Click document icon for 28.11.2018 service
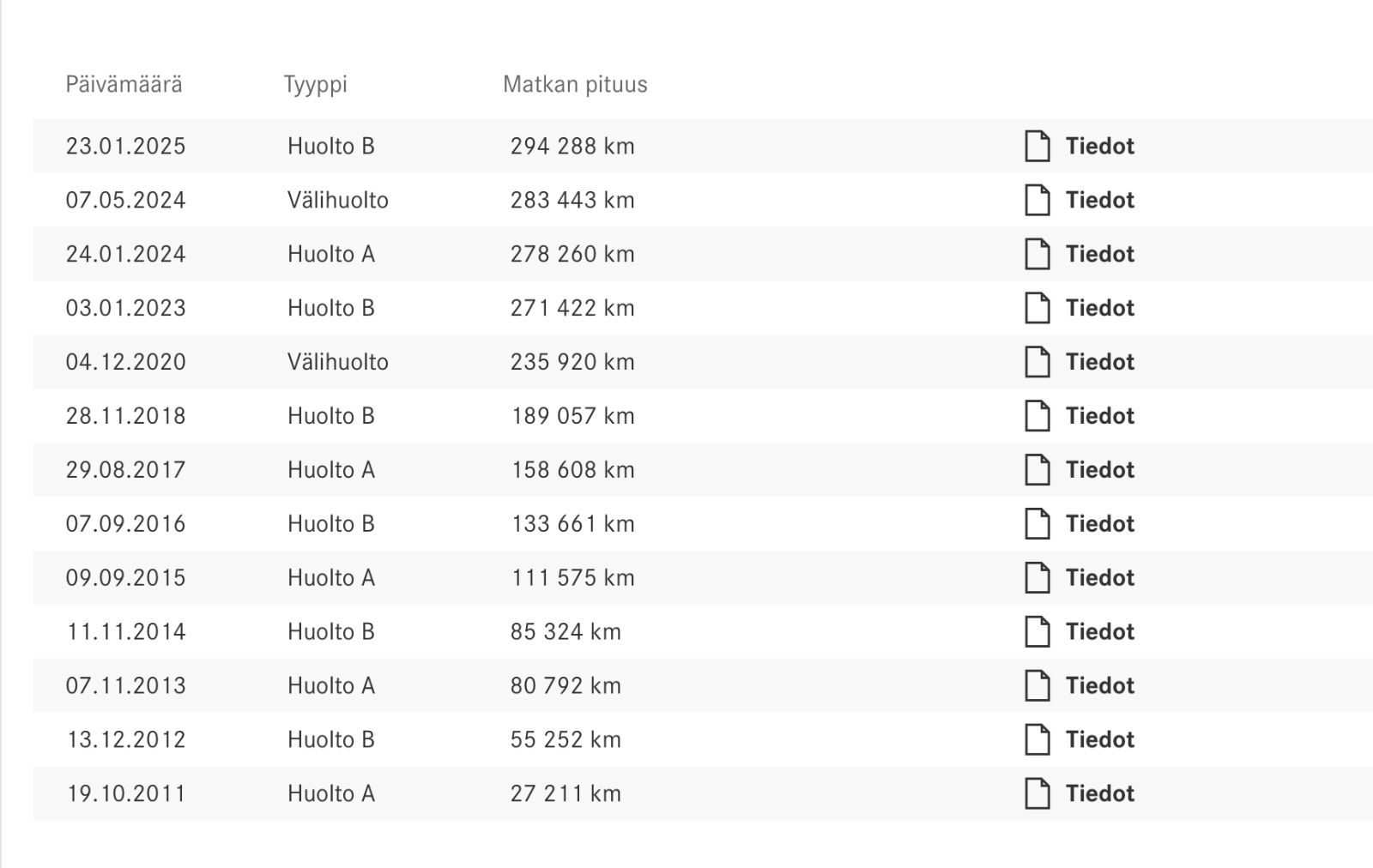 point(1037,417)
